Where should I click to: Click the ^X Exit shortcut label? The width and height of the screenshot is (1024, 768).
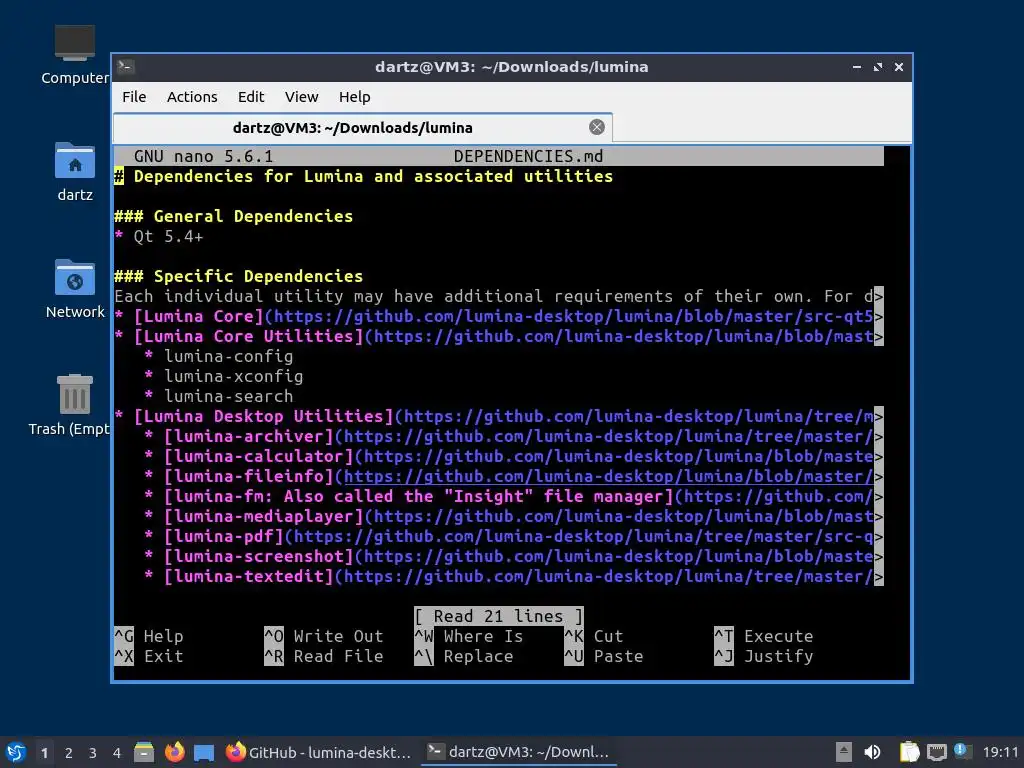pos(149,656)
